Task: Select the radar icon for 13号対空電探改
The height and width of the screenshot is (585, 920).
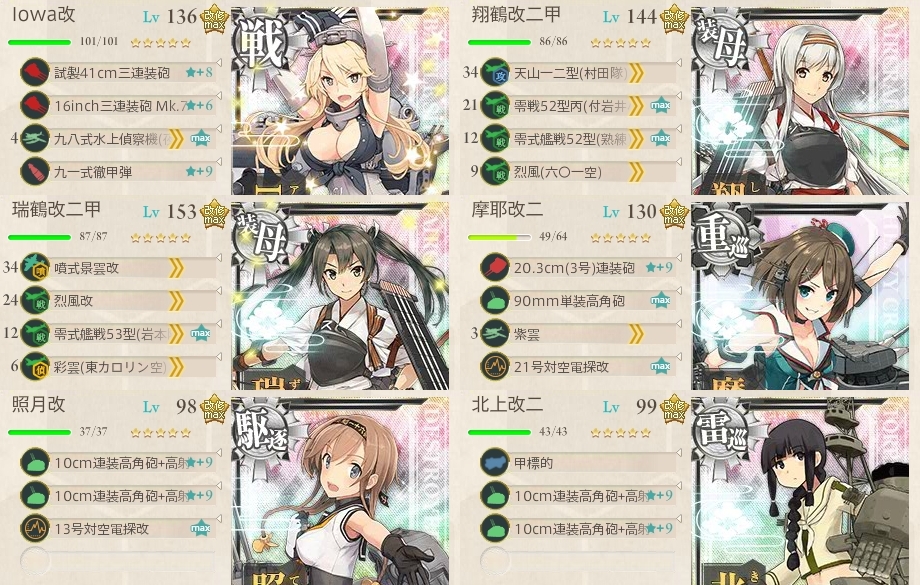Action: tap(35, 528)
